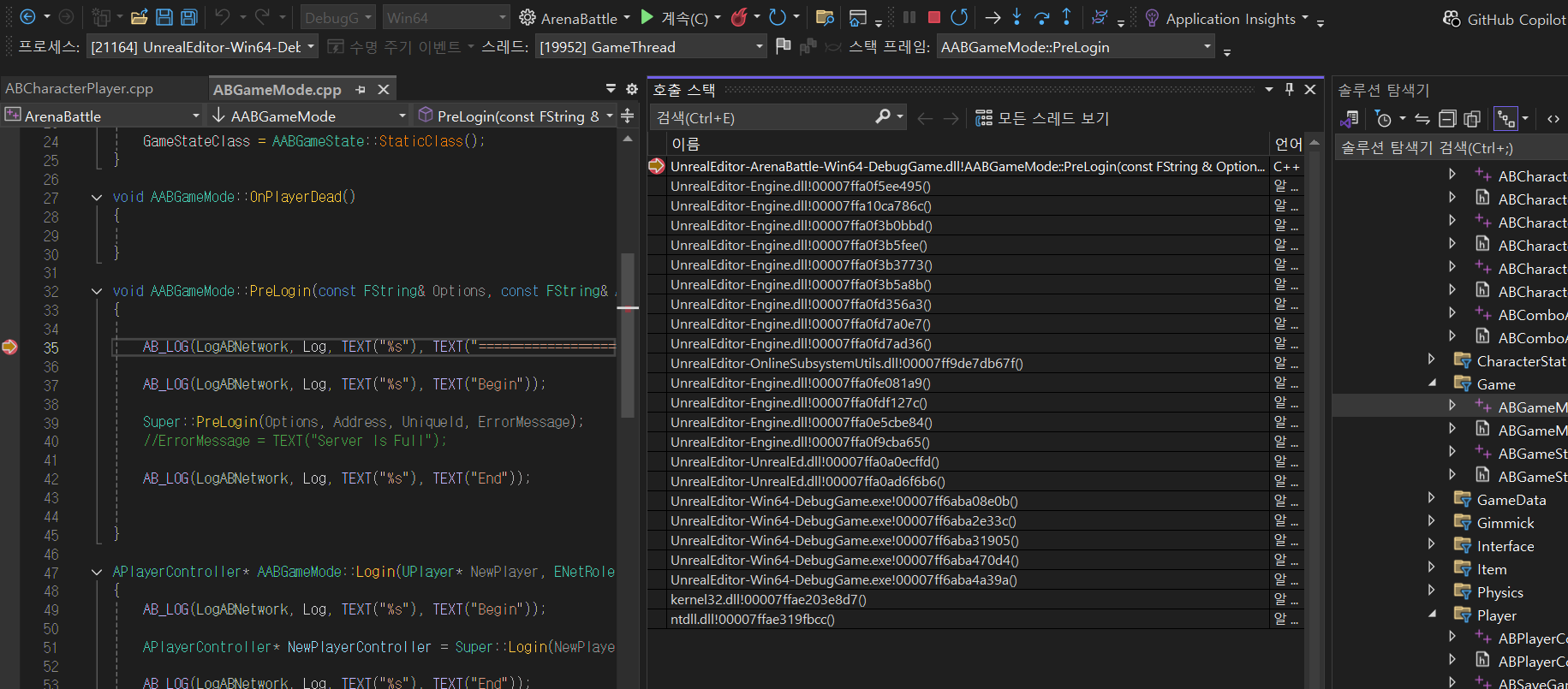The width and height of the screenshot is (1568, 689).
Task: Open the ArenaBattle scope dropdown in the editor
Action: (102, 116)
